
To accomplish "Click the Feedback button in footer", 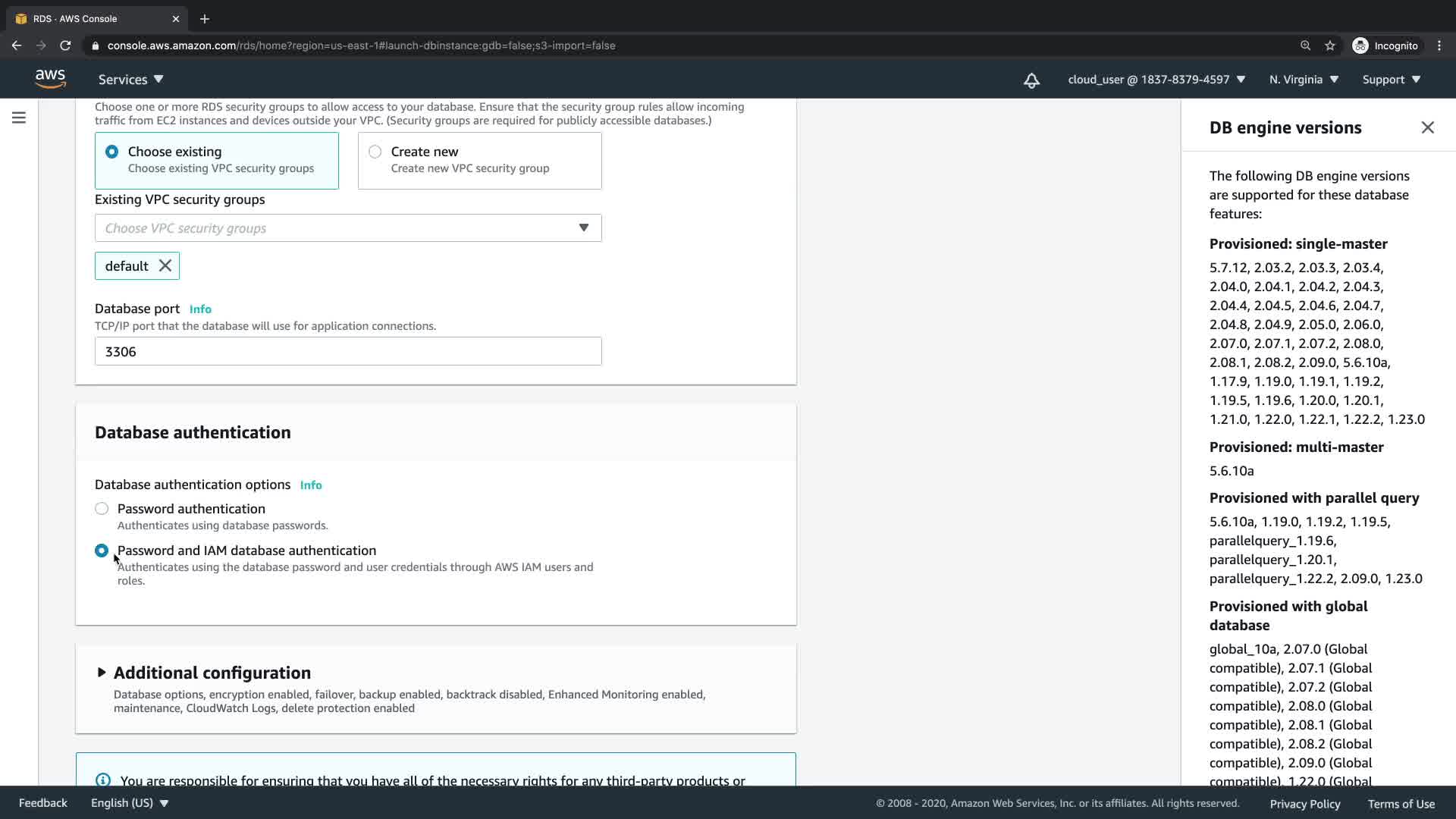I will pyautogui.click(x=42, y=803).
